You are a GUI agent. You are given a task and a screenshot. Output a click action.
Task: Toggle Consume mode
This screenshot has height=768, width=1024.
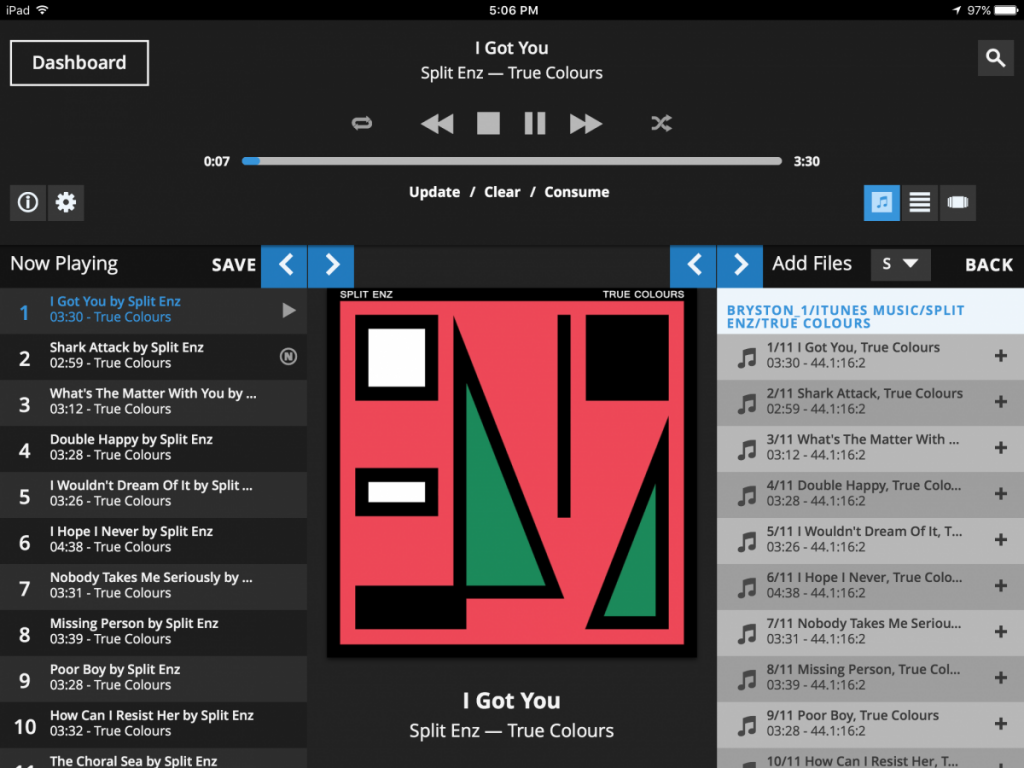tap(577, 192)
